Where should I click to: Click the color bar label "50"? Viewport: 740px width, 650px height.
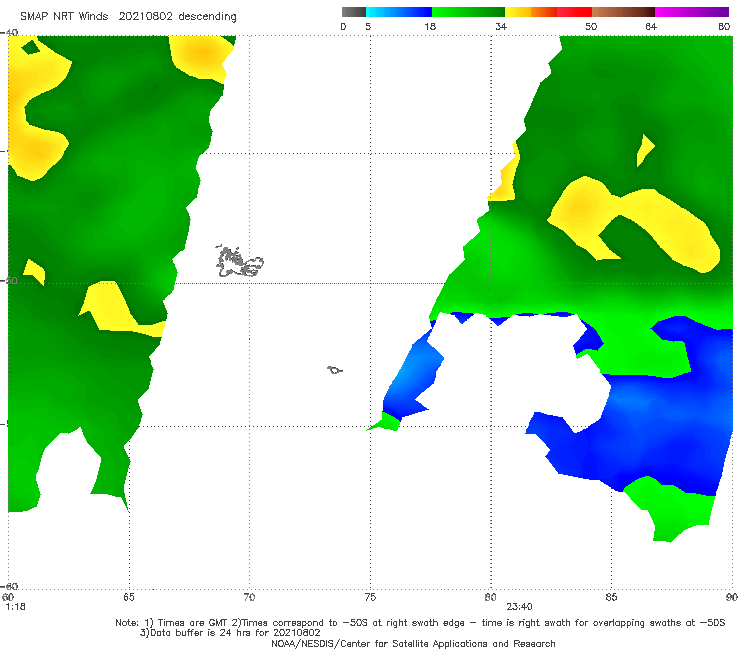point(591,26)
